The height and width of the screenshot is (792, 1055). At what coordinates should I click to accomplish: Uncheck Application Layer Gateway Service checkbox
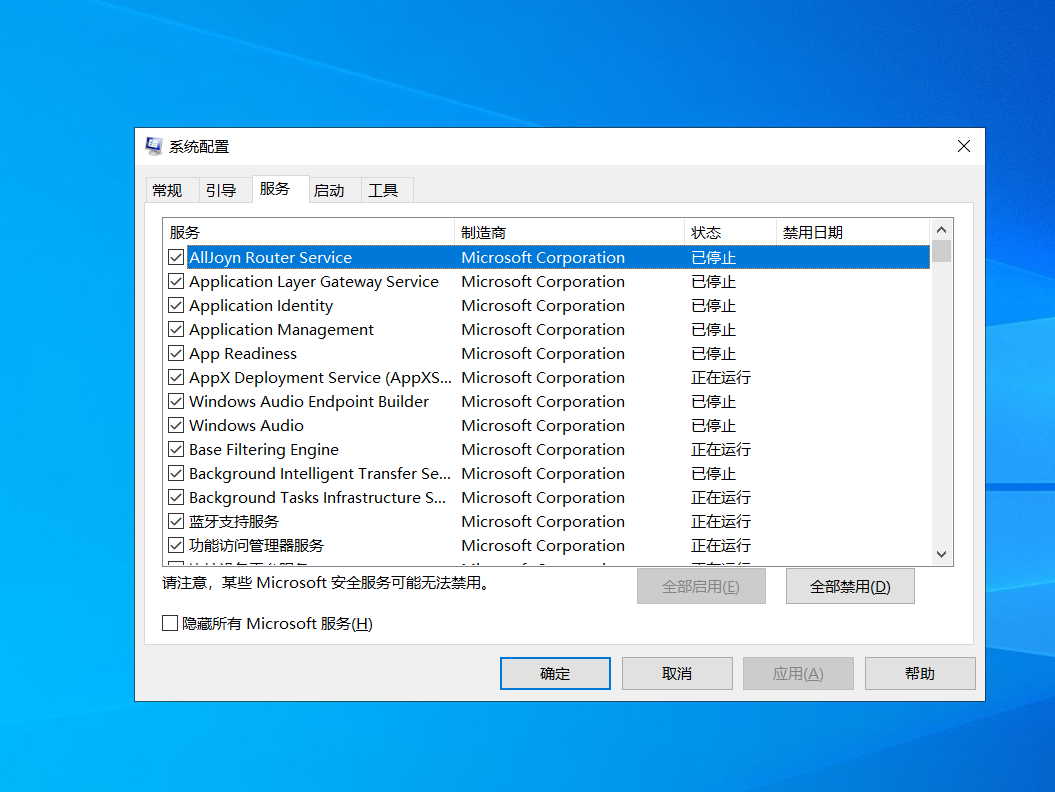tap(176, 281)
